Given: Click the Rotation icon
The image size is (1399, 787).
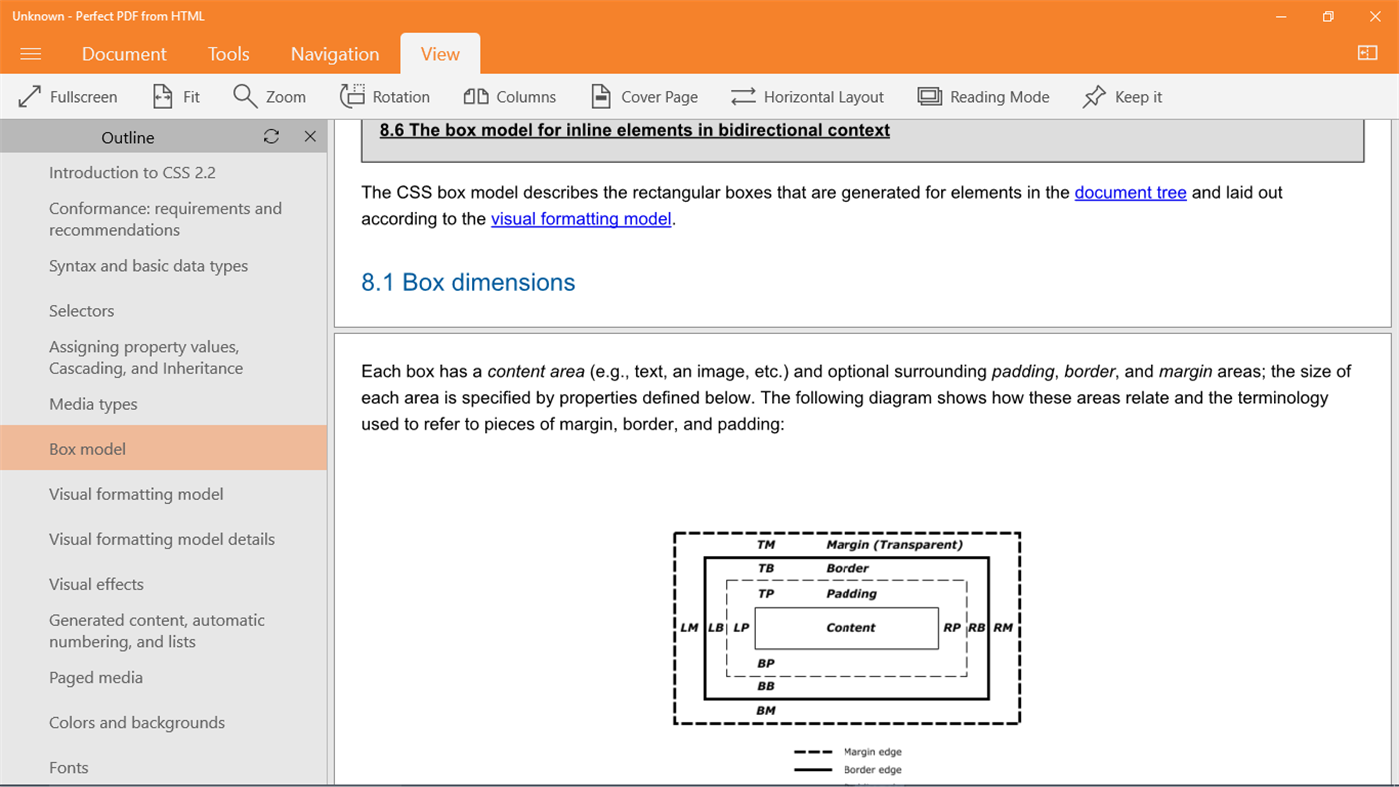Looking at the screenshot, I should [x=356, y=96].
